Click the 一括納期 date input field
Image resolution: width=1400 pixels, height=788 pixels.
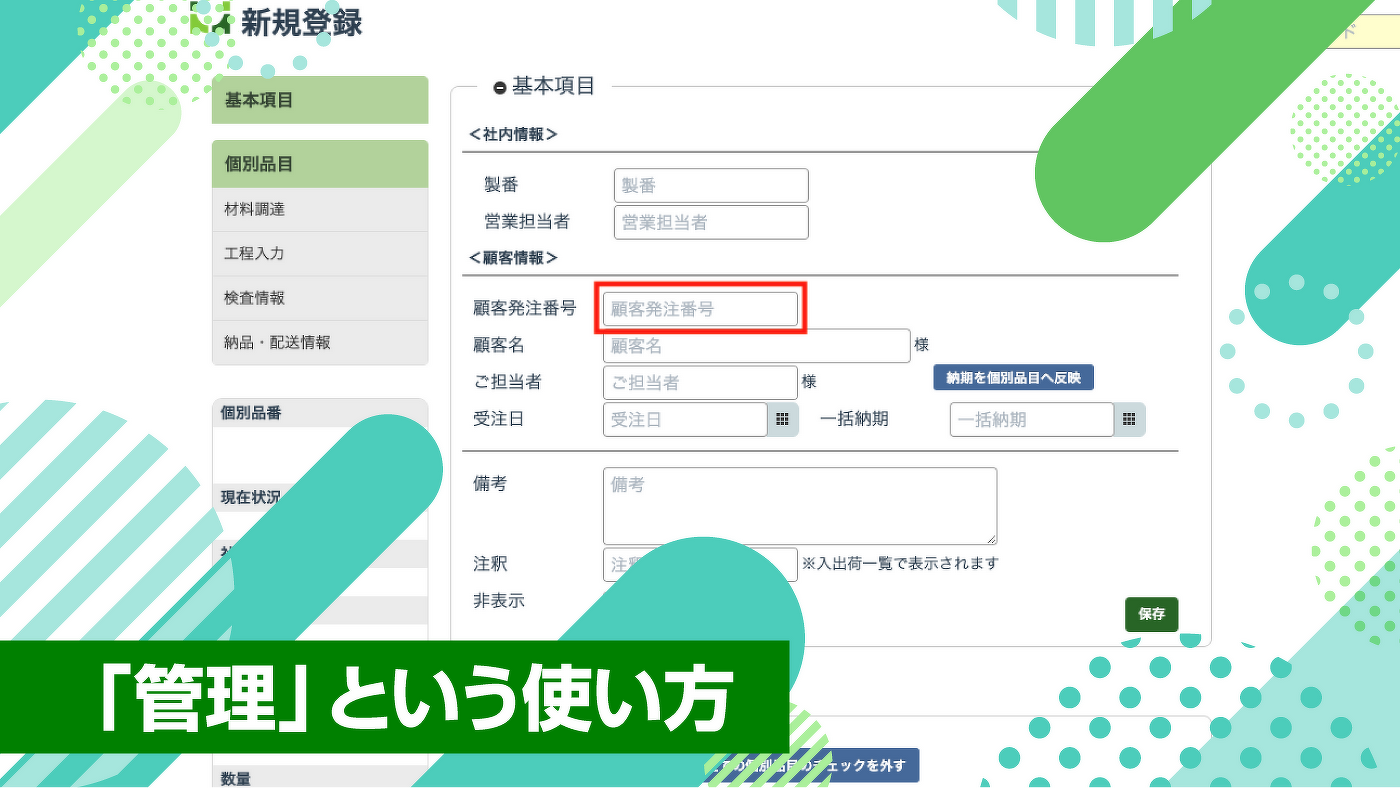(1031, 420)
